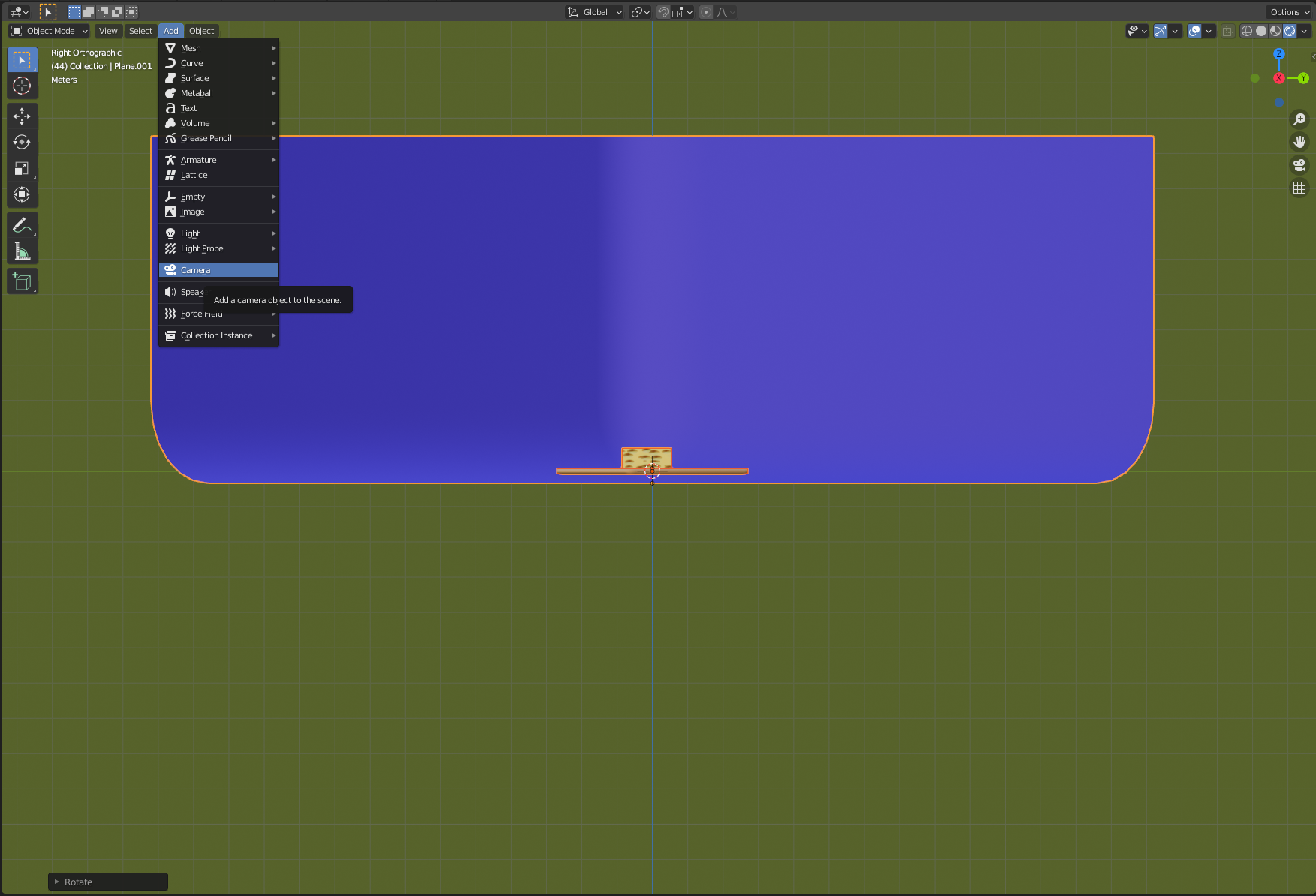1316x896 pixels.
Task: Set selection mode to new selection
Action: [x=74, y=12]
